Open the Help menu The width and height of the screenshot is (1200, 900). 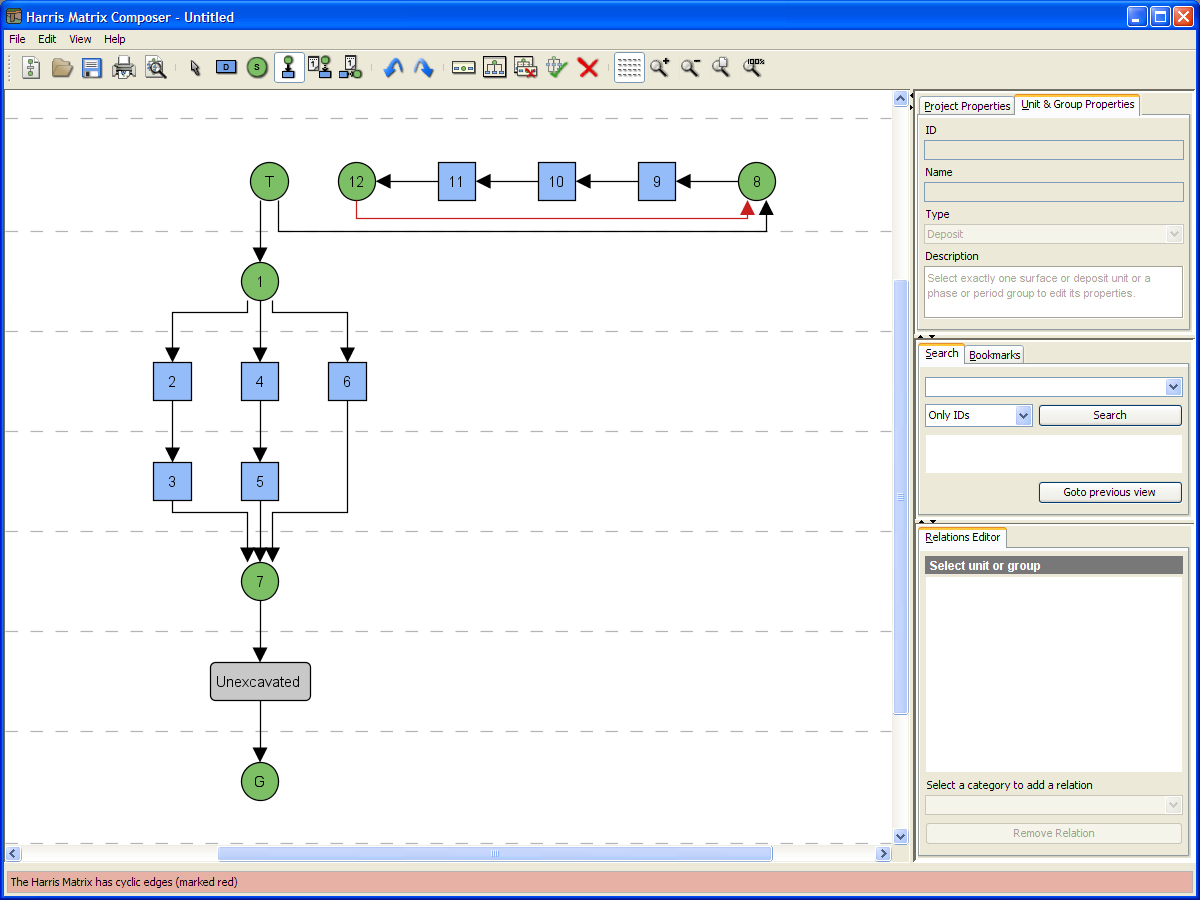coord(115,39)
